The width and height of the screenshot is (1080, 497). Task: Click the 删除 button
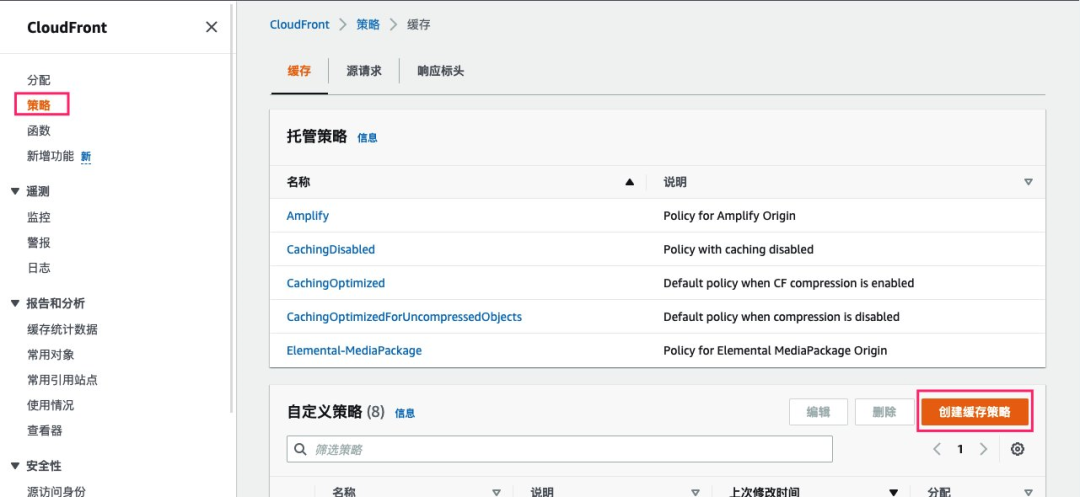884,412
